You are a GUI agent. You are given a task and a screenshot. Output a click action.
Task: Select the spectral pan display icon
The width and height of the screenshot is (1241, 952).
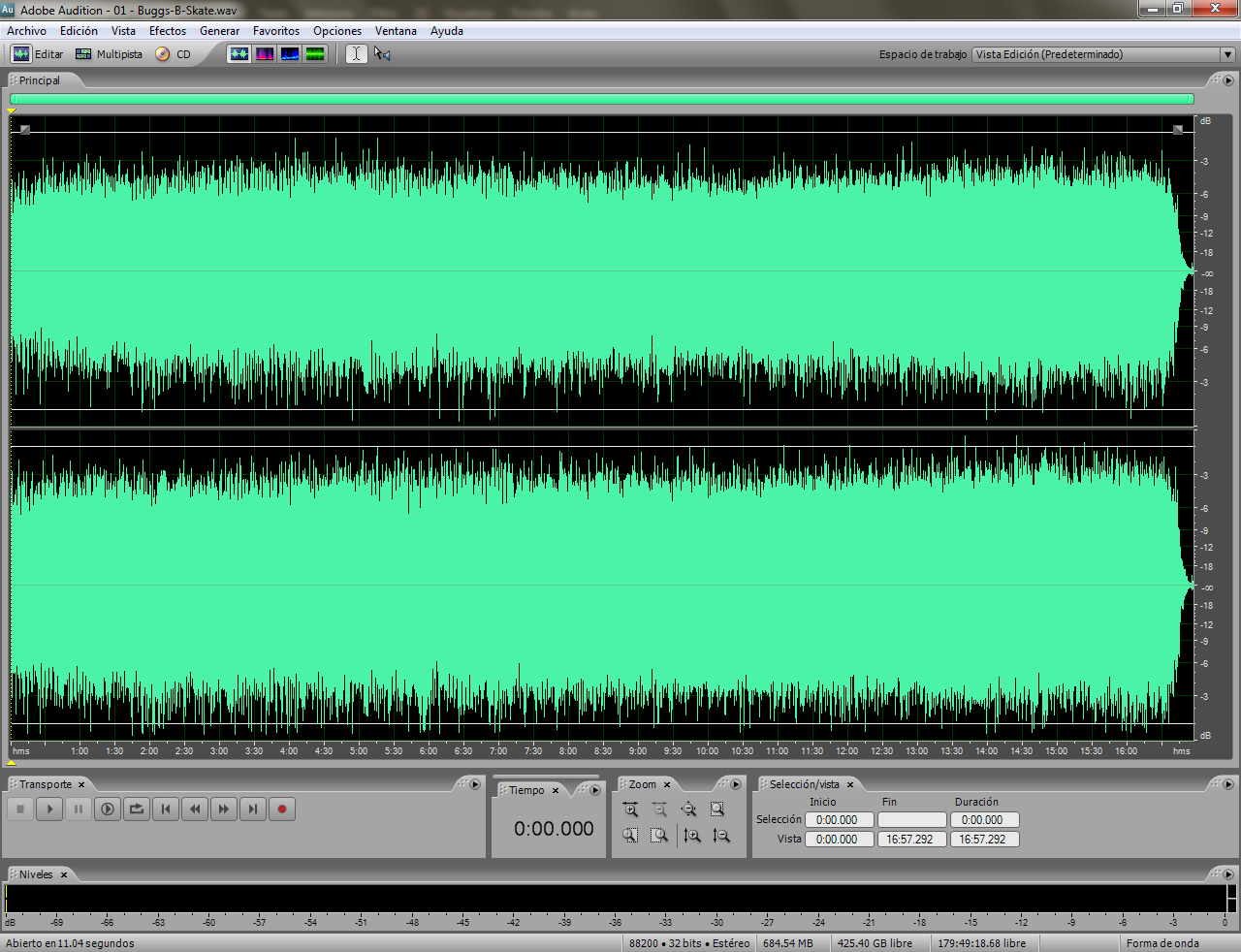(290, 54)
